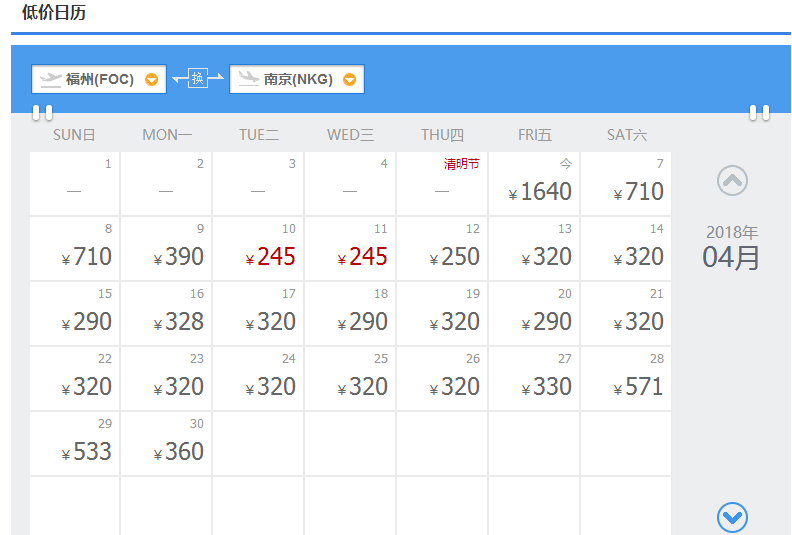This screenshot has width=792, height=535.
Task: Click departure plane icon in 福州 field
Action: pos(51,79)
